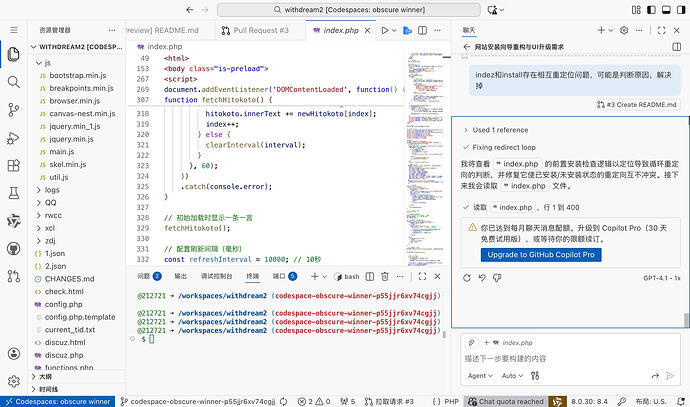The image size is (690, 407).
Task: Toggle the bottom panel layout
Action: (x=666, y=10)
